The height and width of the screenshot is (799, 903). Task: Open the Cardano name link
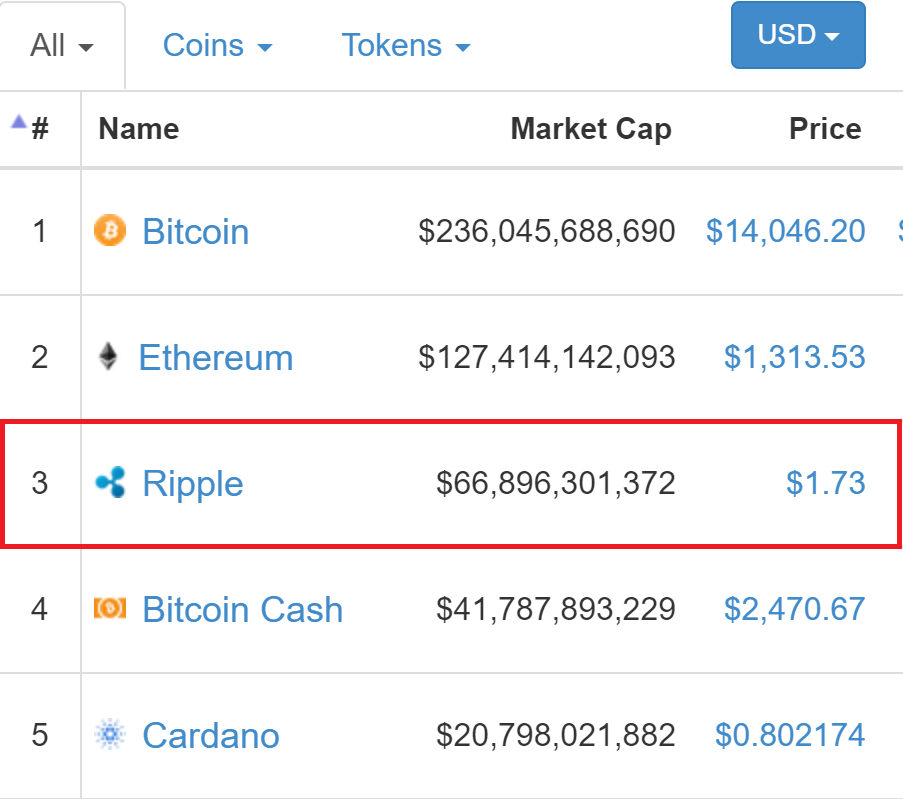[211, 736]
